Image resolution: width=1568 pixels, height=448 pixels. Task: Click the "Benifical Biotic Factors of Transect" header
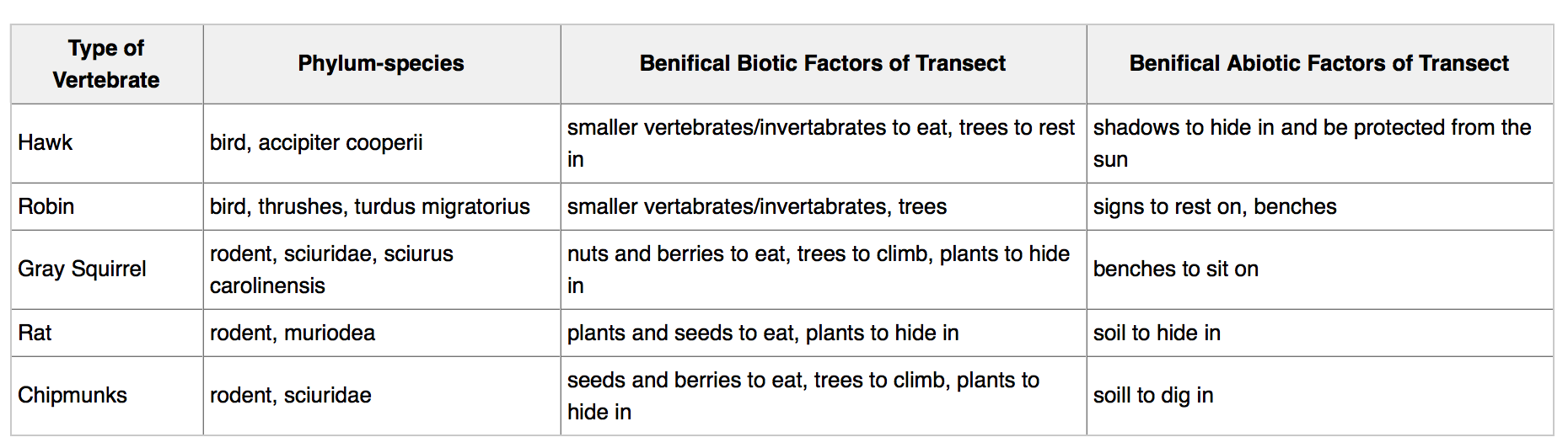click(823, 64)
